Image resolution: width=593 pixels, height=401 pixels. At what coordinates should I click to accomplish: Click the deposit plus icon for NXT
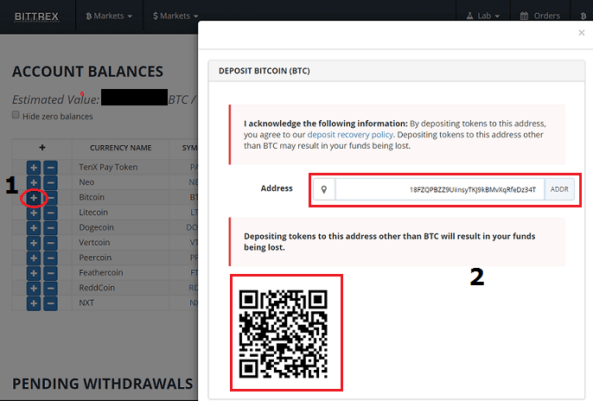click(34, 303)
